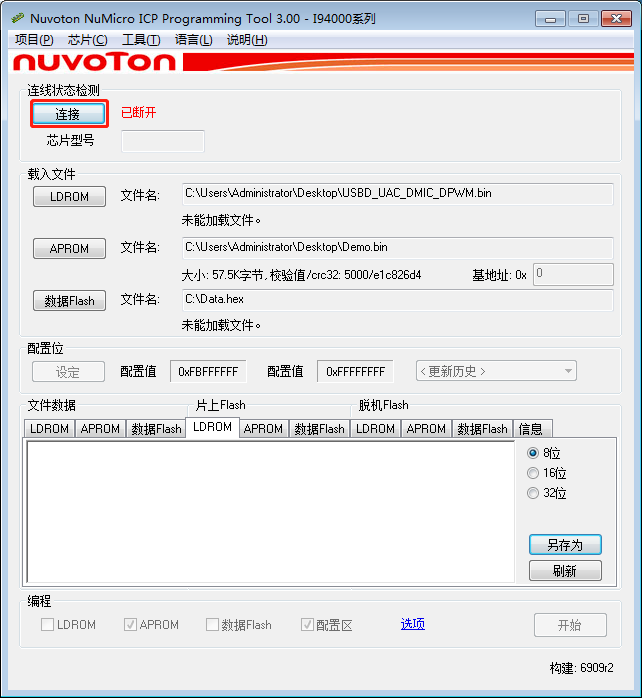642x698 pixels.
Task: Select LDROM tab under 片上Flash
Action: (x=212, y=427)
